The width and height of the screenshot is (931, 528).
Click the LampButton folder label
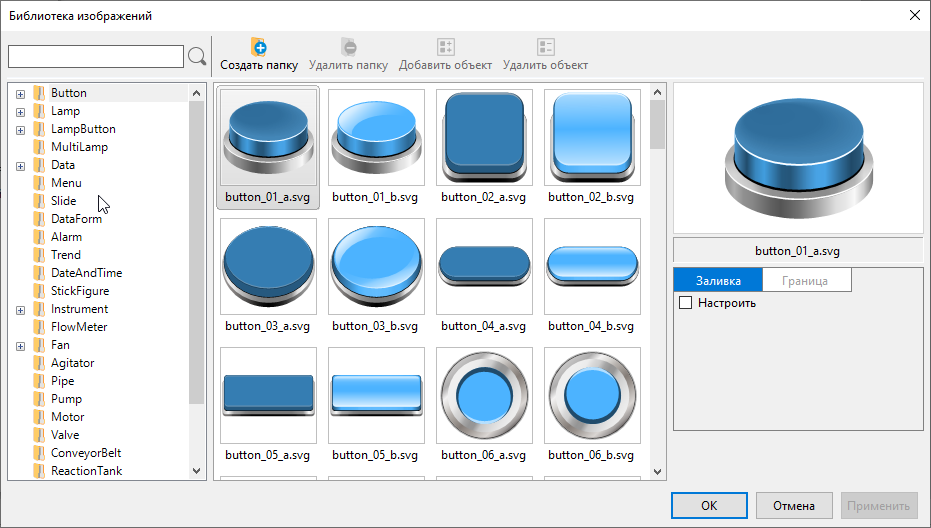pyautogui.click(x=83, y=129)
